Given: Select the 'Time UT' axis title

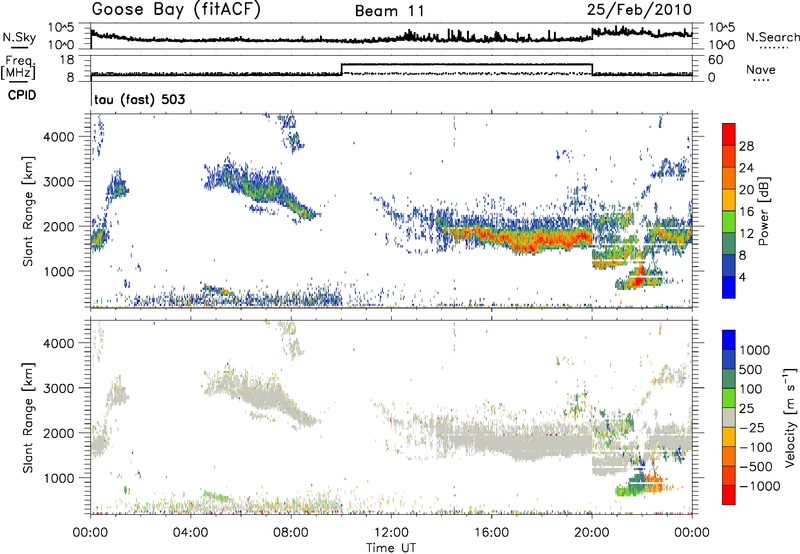Looking at the screenshot, I should (391, 548).
